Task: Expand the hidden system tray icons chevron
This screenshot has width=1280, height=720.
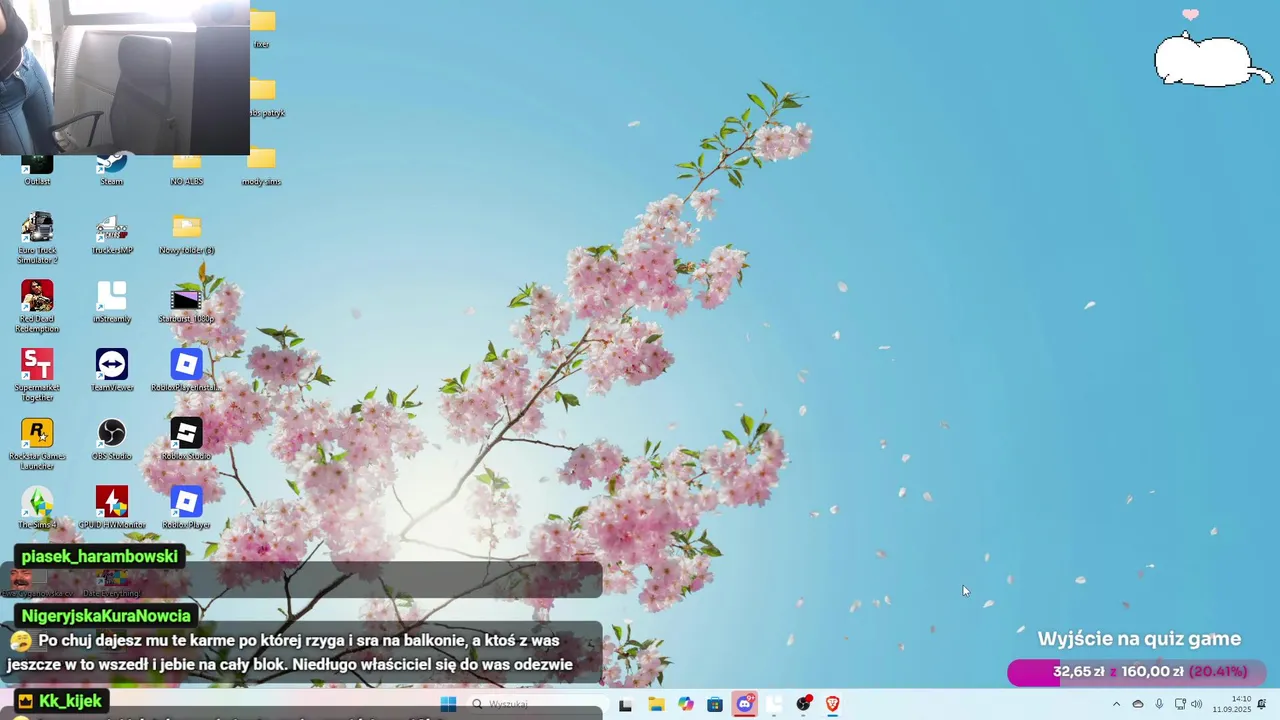Action: tap(1116, 704)
